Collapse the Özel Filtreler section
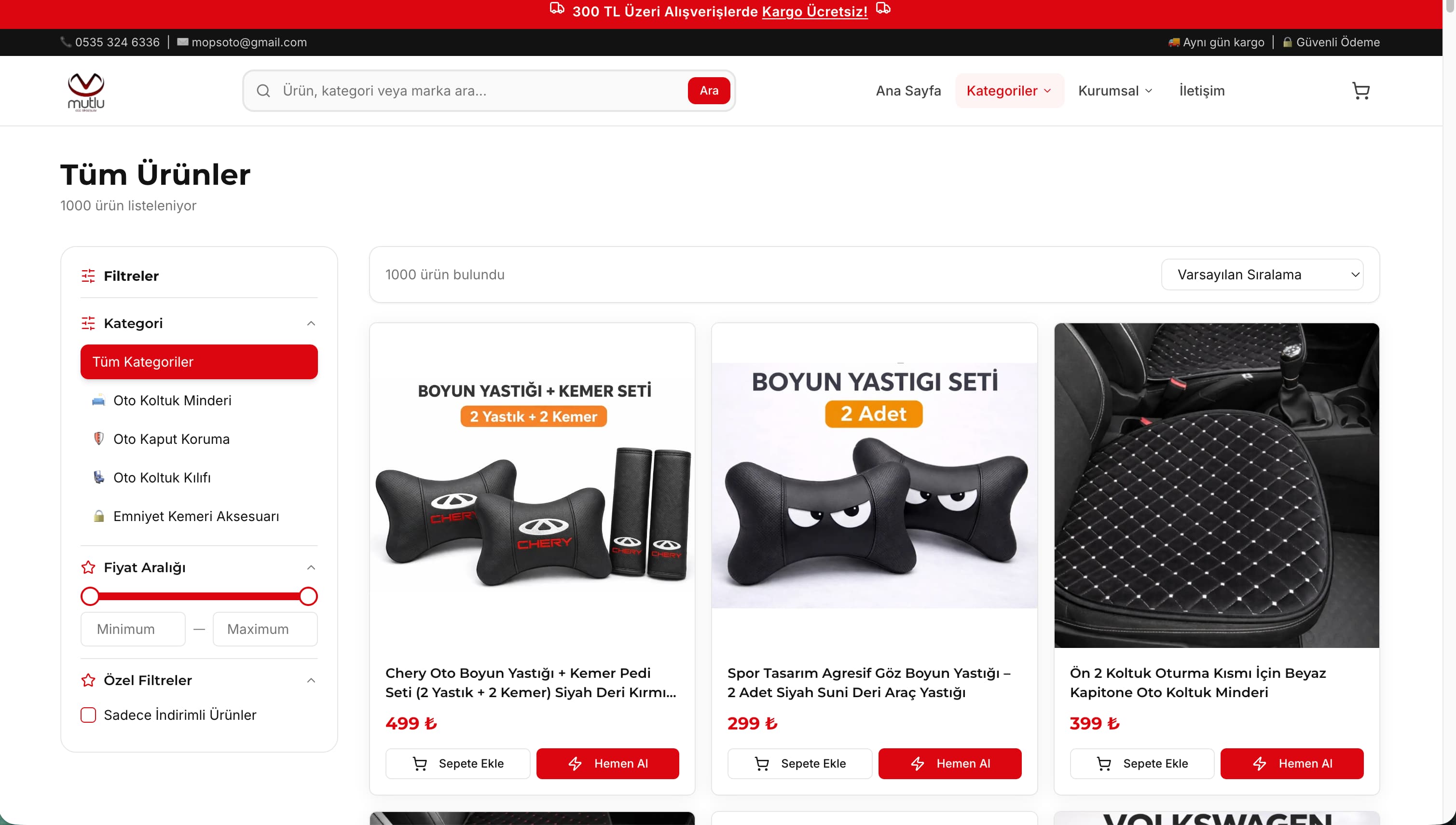The image size is (1456, 825). click(311, 681)
